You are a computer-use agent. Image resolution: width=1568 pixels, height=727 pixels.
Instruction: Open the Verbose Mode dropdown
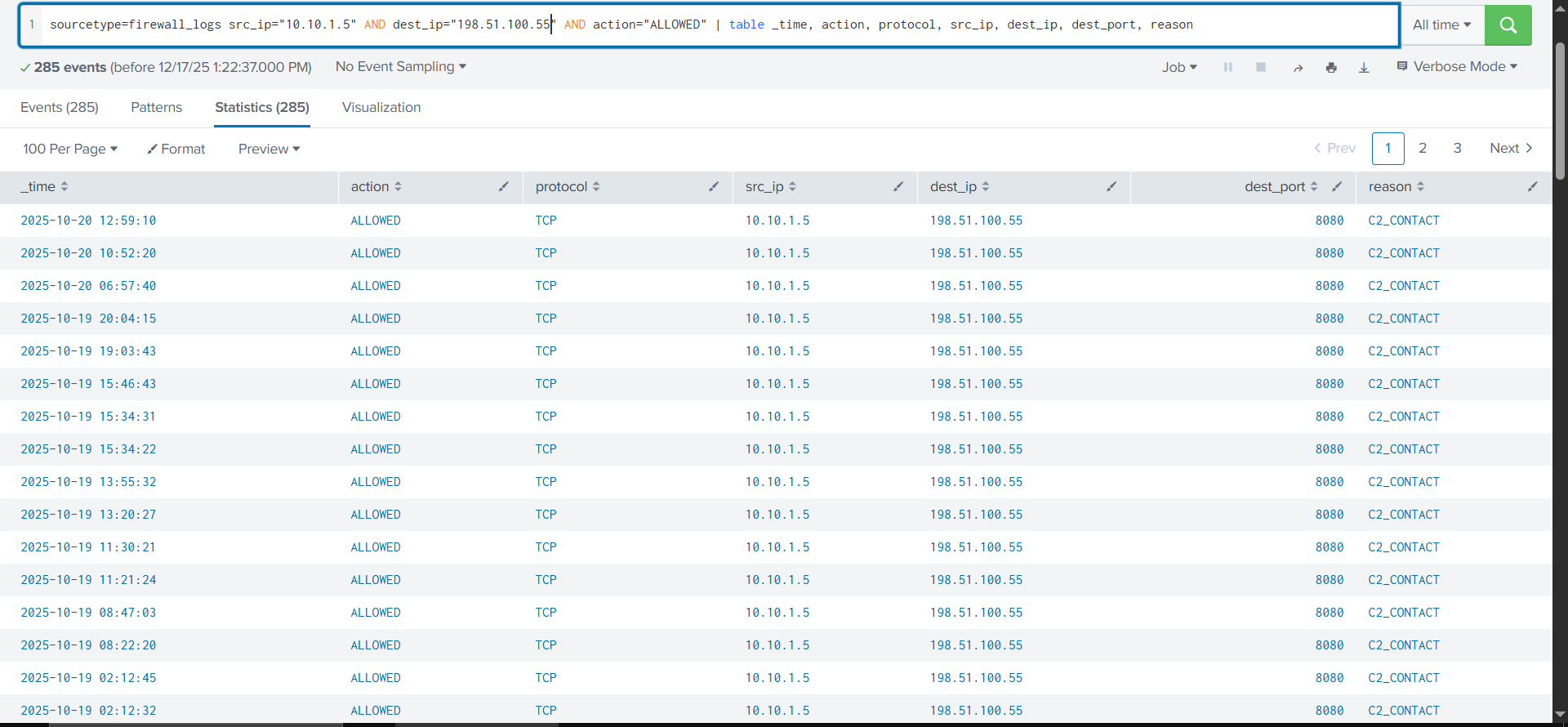[1458, 67]
